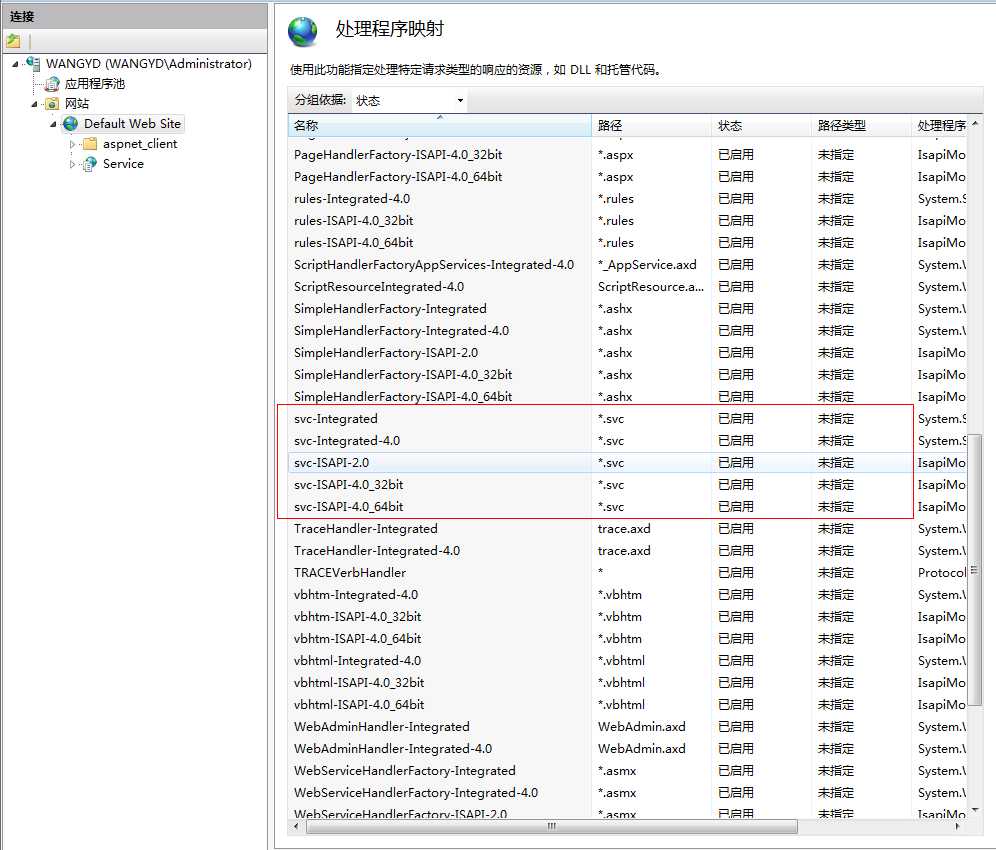The width and height of the screenshot is (996, 850).
Task: Sort by the 路径 column header
Action: [651, 126]
